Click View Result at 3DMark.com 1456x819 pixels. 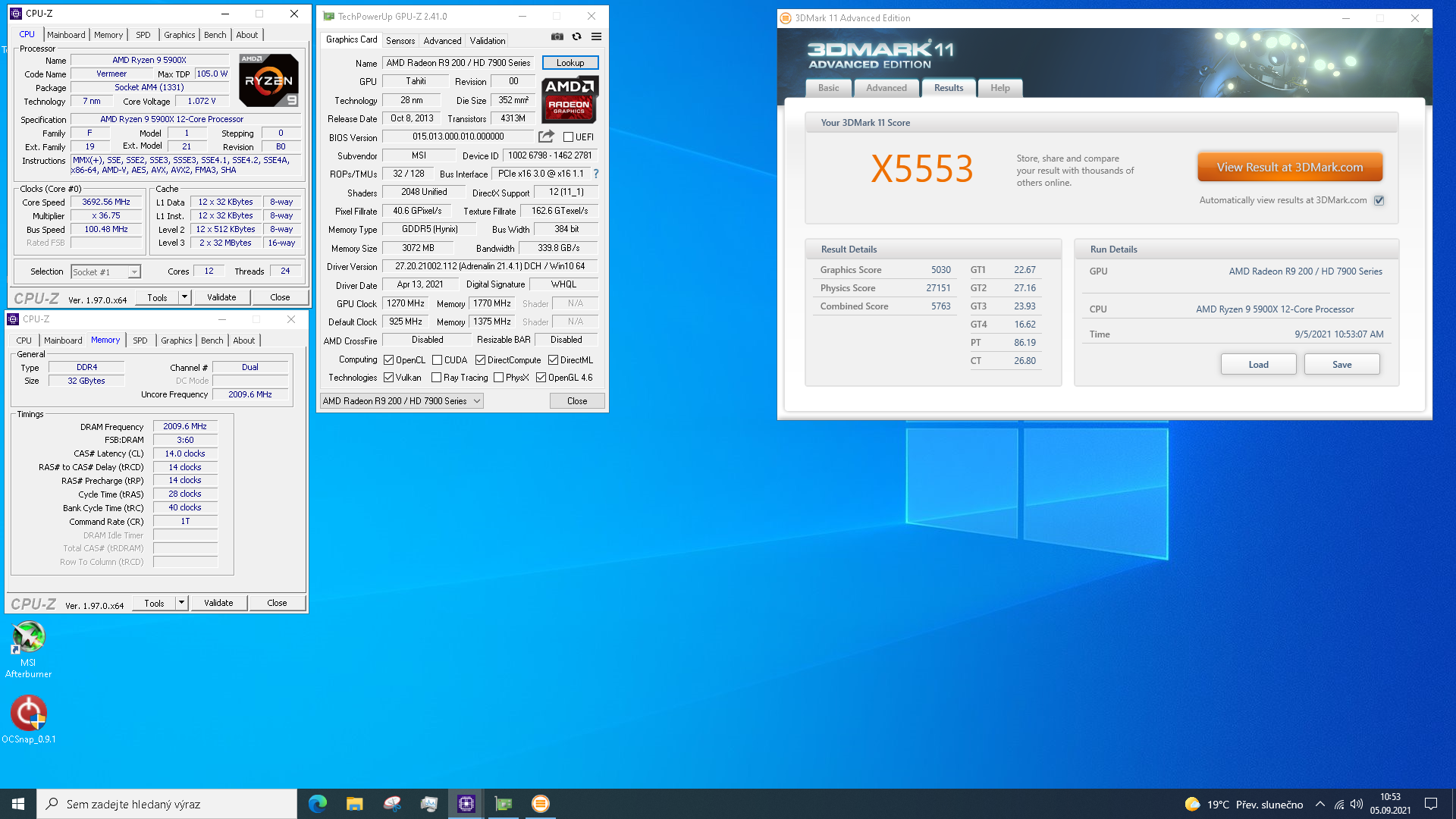coord(1290,167)
